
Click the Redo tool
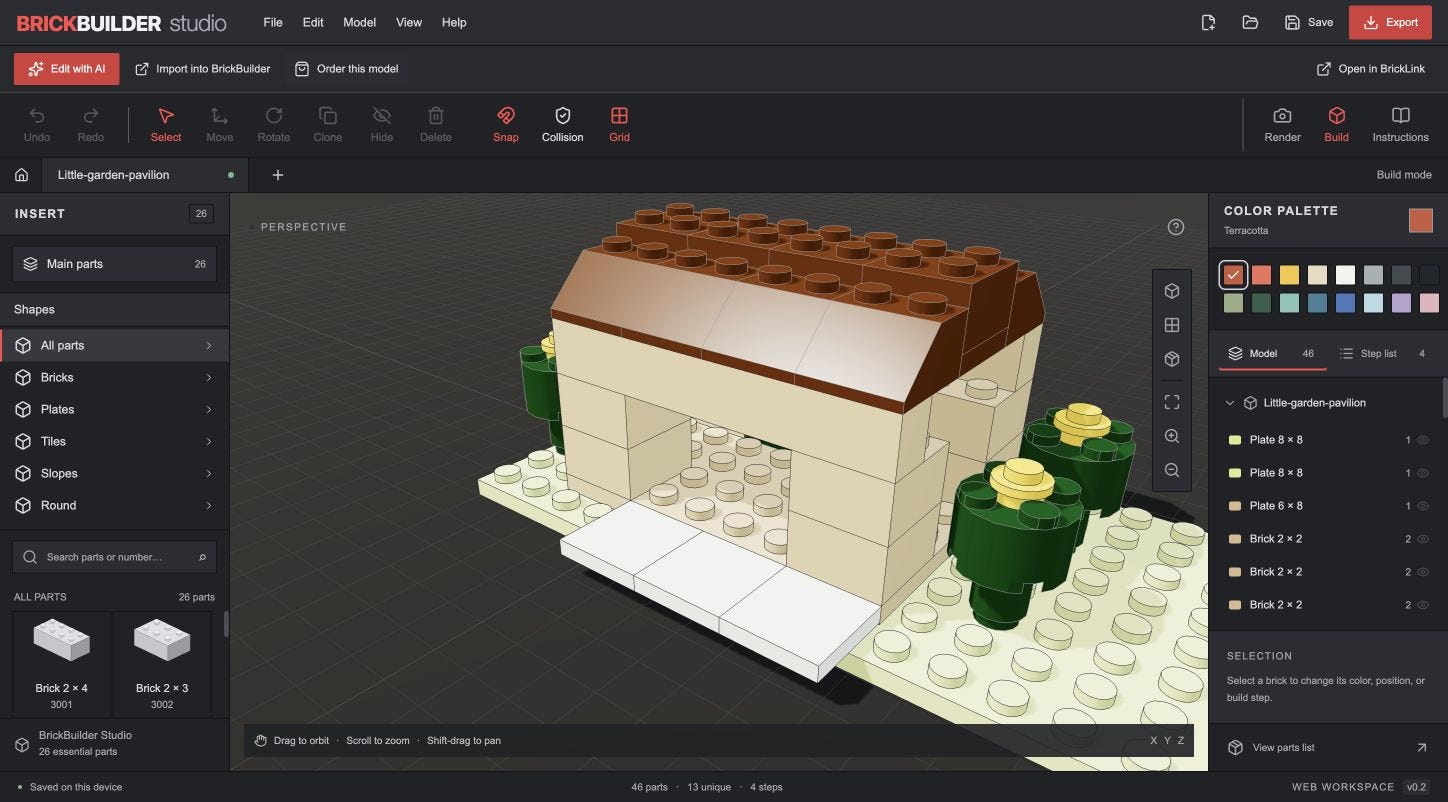pyautogui.click(x=91, y=125)
